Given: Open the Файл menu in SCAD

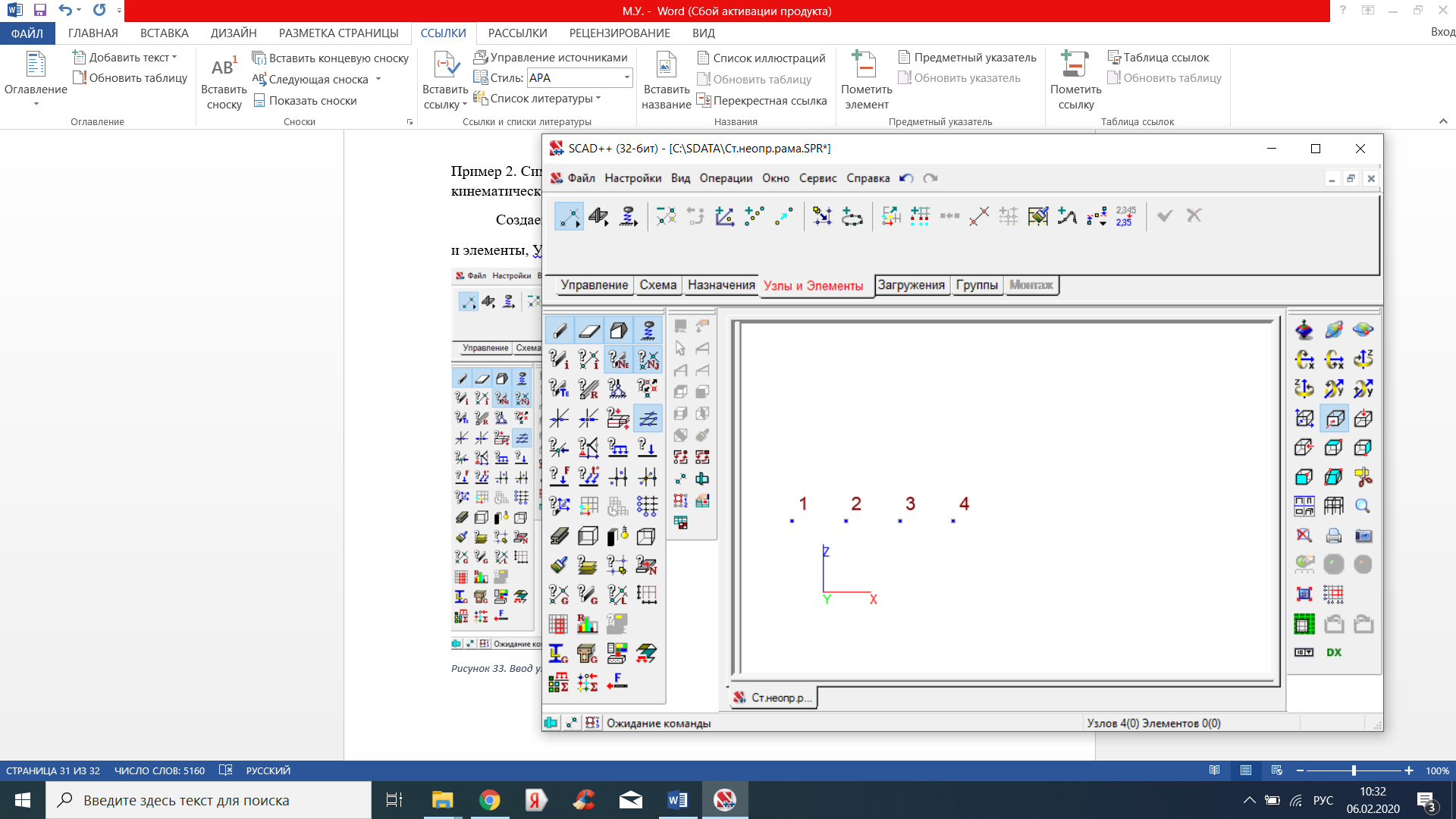Looking at the screenshot, I should (x=581, y=178).
